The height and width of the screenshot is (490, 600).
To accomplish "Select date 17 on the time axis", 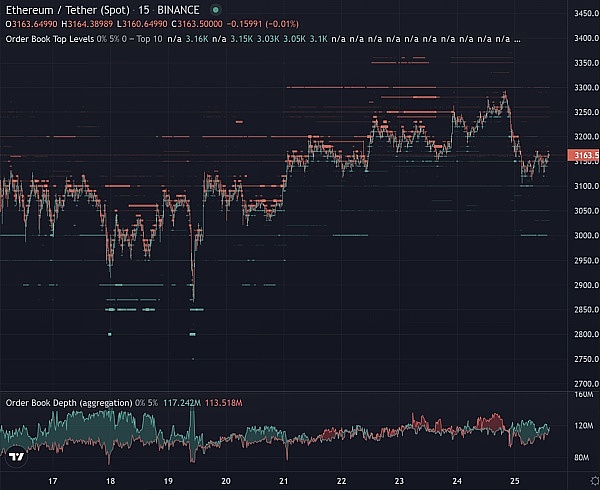I will tap(52, 480).
